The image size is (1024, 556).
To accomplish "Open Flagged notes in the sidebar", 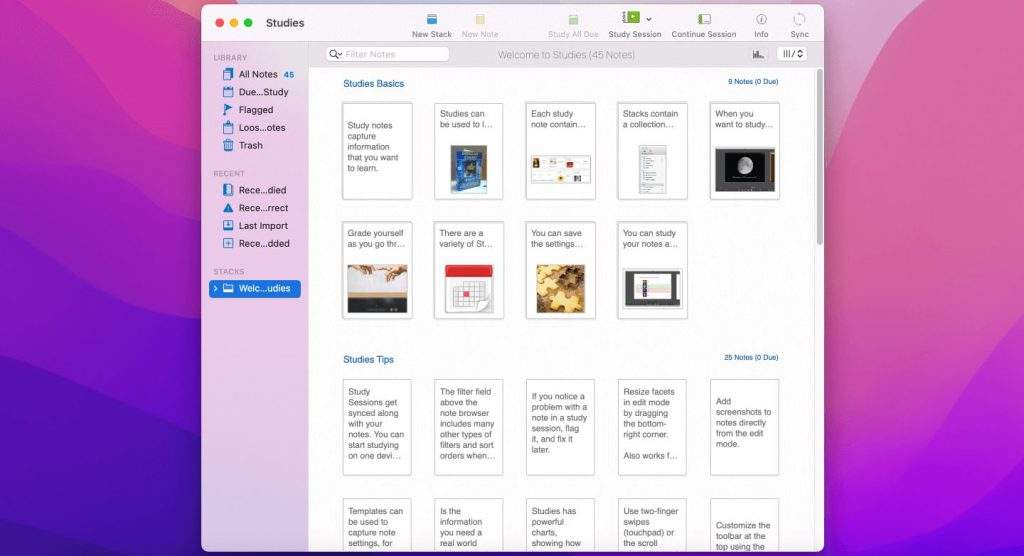I will (x=255, y=110).
